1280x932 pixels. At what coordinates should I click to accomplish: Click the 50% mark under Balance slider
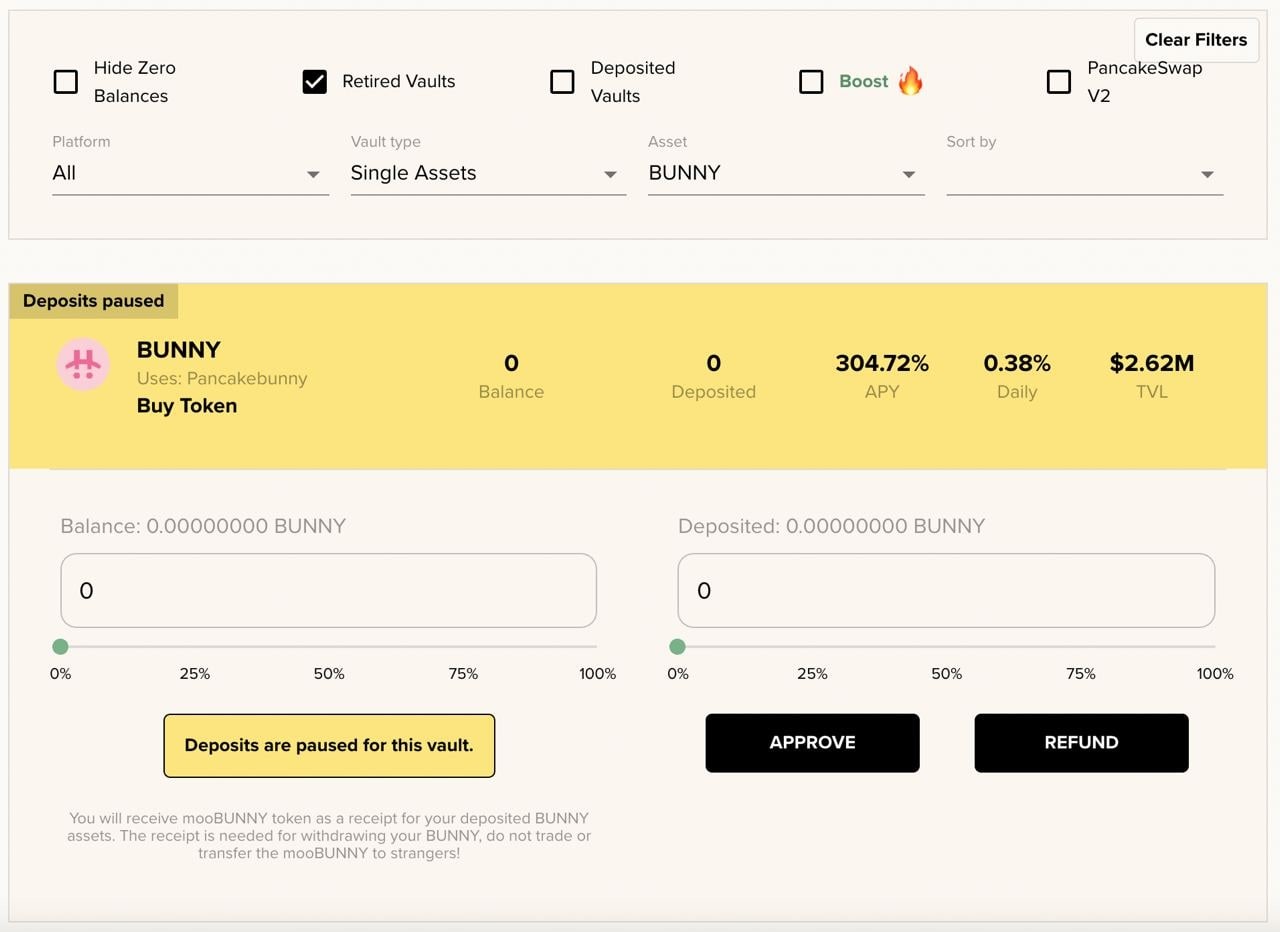tap(329, 674)
